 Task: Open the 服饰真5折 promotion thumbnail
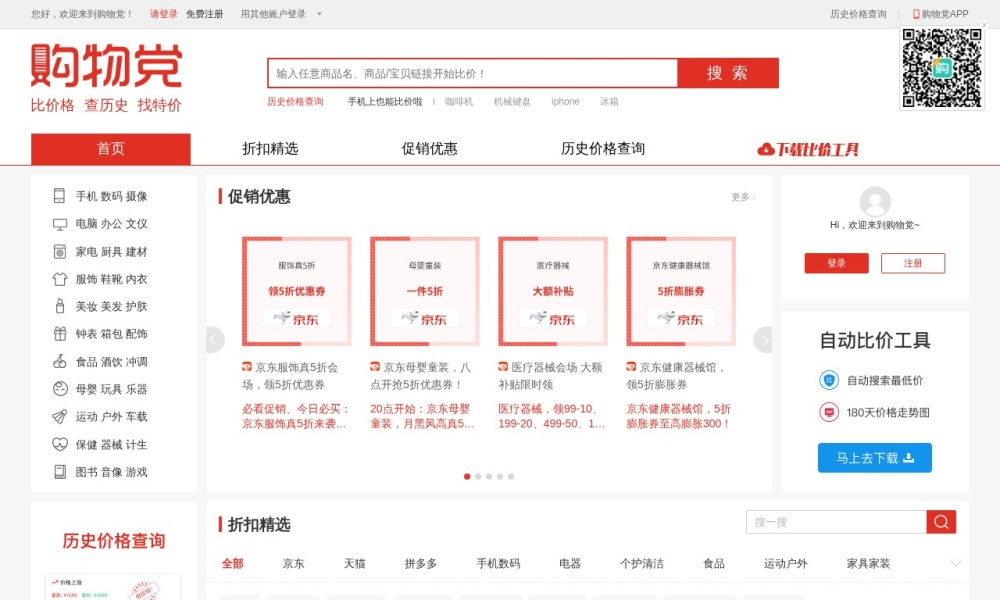pyautogui.click(x=297, y=291)
